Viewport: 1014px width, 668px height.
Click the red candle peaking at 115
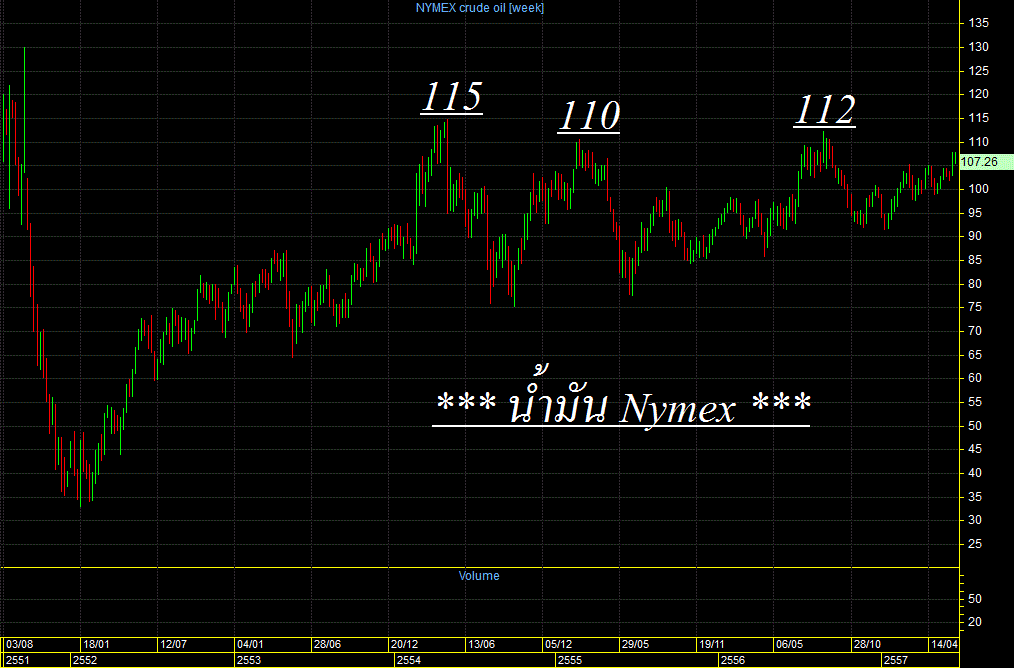(448, 166)
